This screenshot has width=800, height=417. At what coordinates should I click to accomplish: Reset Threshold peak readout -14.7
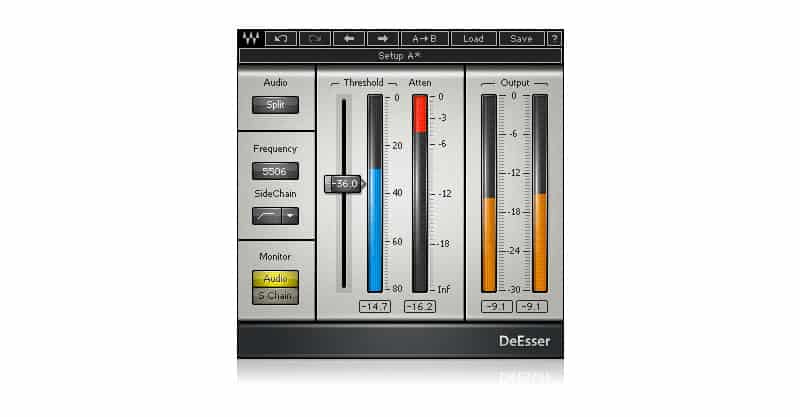375,306
